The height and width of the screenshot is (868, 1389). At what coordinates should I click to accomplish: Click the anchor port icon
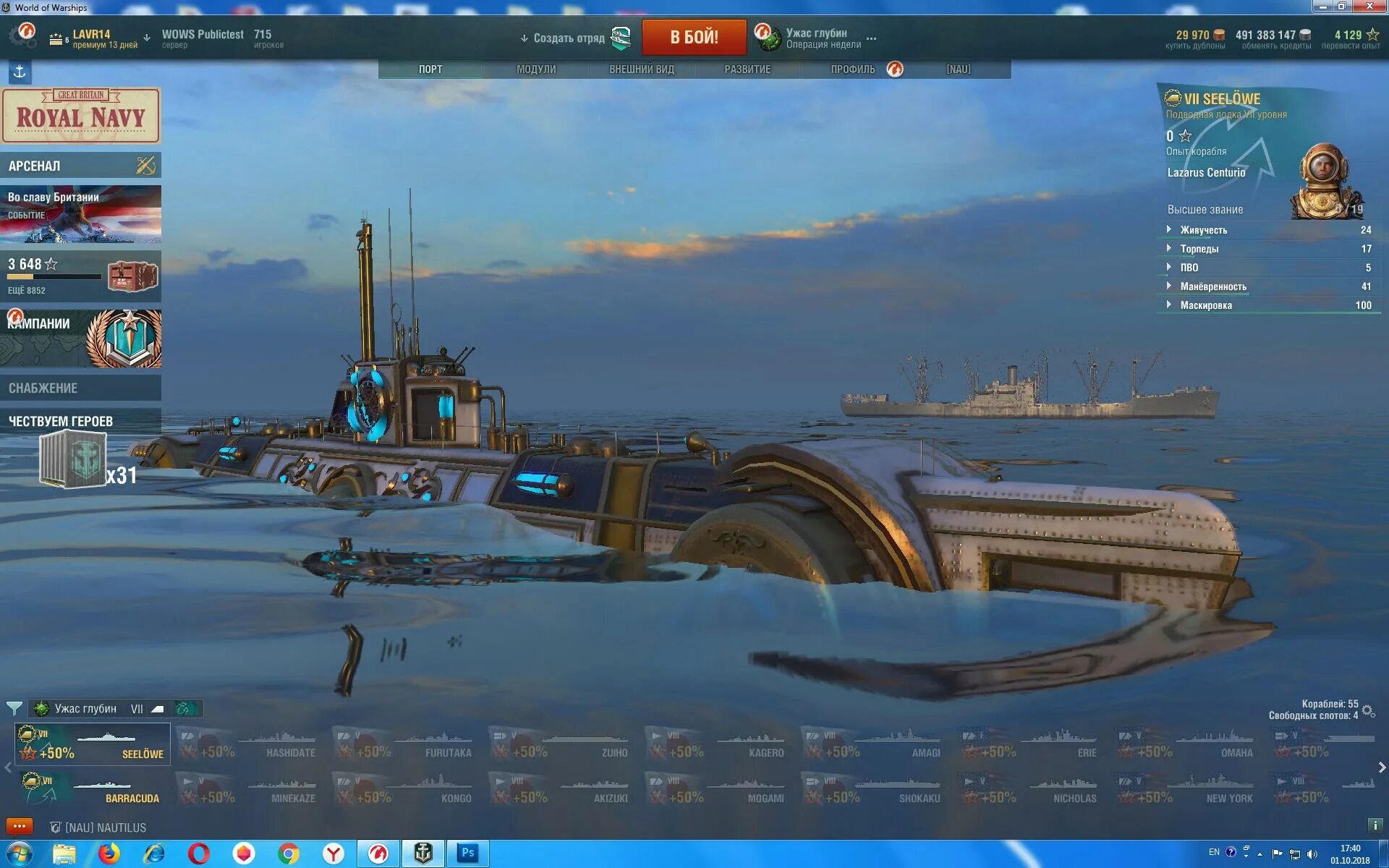click(20, 72)
